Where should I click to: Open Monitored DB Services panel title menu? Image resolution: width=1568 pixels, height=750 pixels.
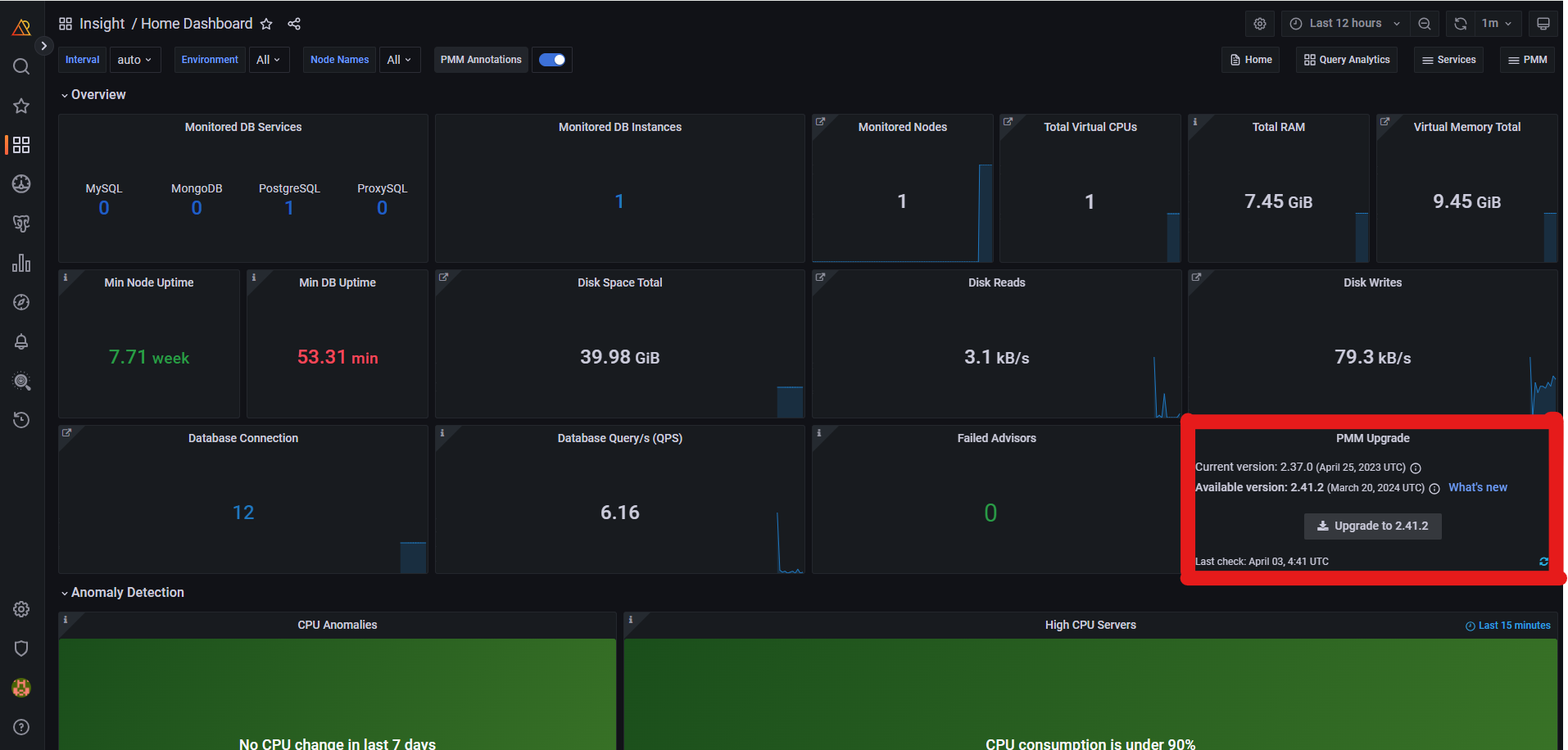click(x=243, y=127)
